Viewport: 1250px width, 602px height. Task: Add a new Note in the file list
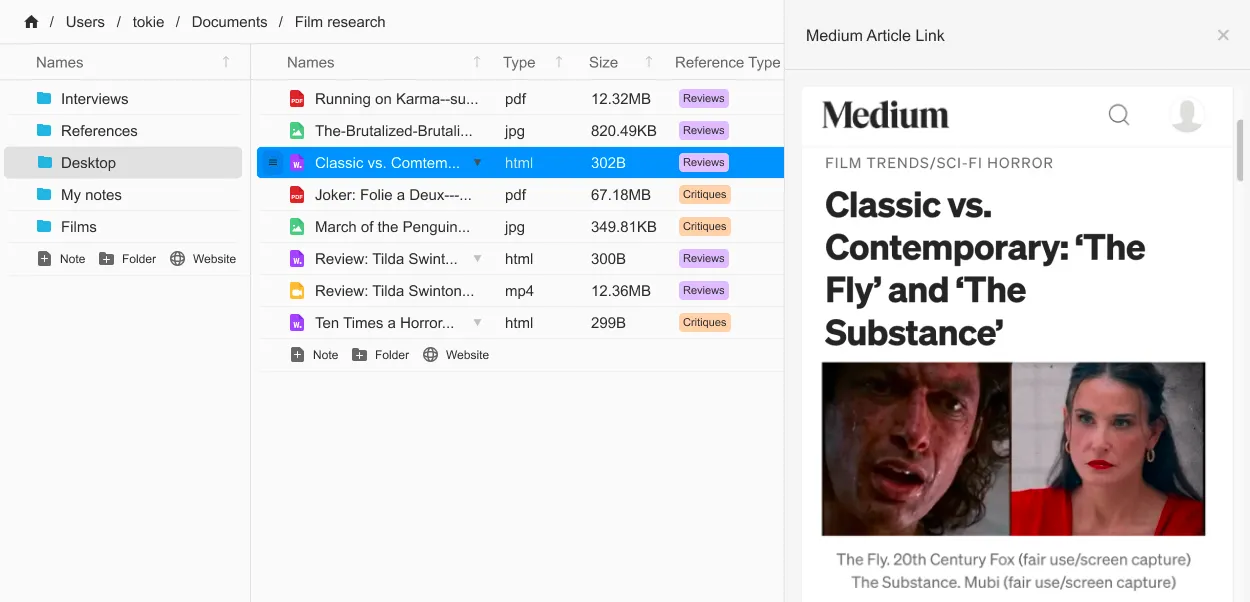click(x=314, y=355)
